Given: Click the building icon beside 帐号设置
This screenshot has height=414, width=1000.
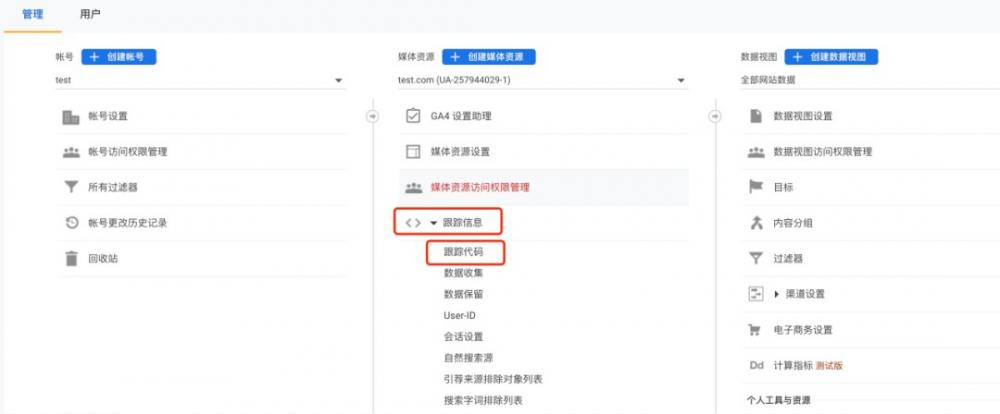Looking at the screenshot, I should [71, 117].
